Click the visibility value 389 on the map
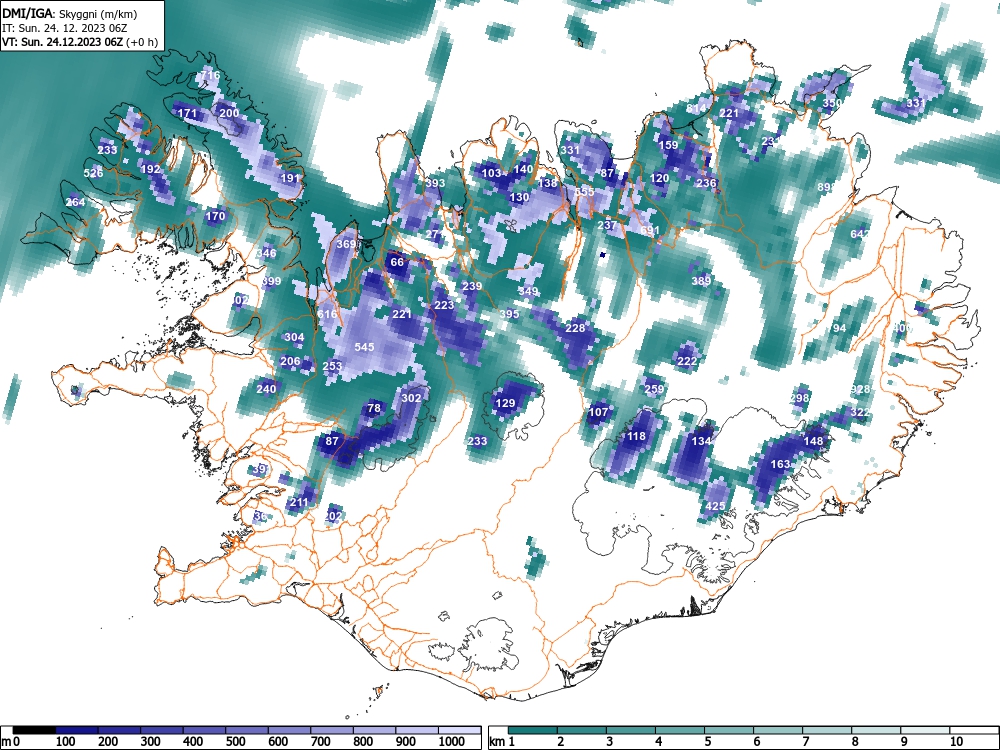The height and width of the screenshot is (750, 1000). click(x=701, y=281)
